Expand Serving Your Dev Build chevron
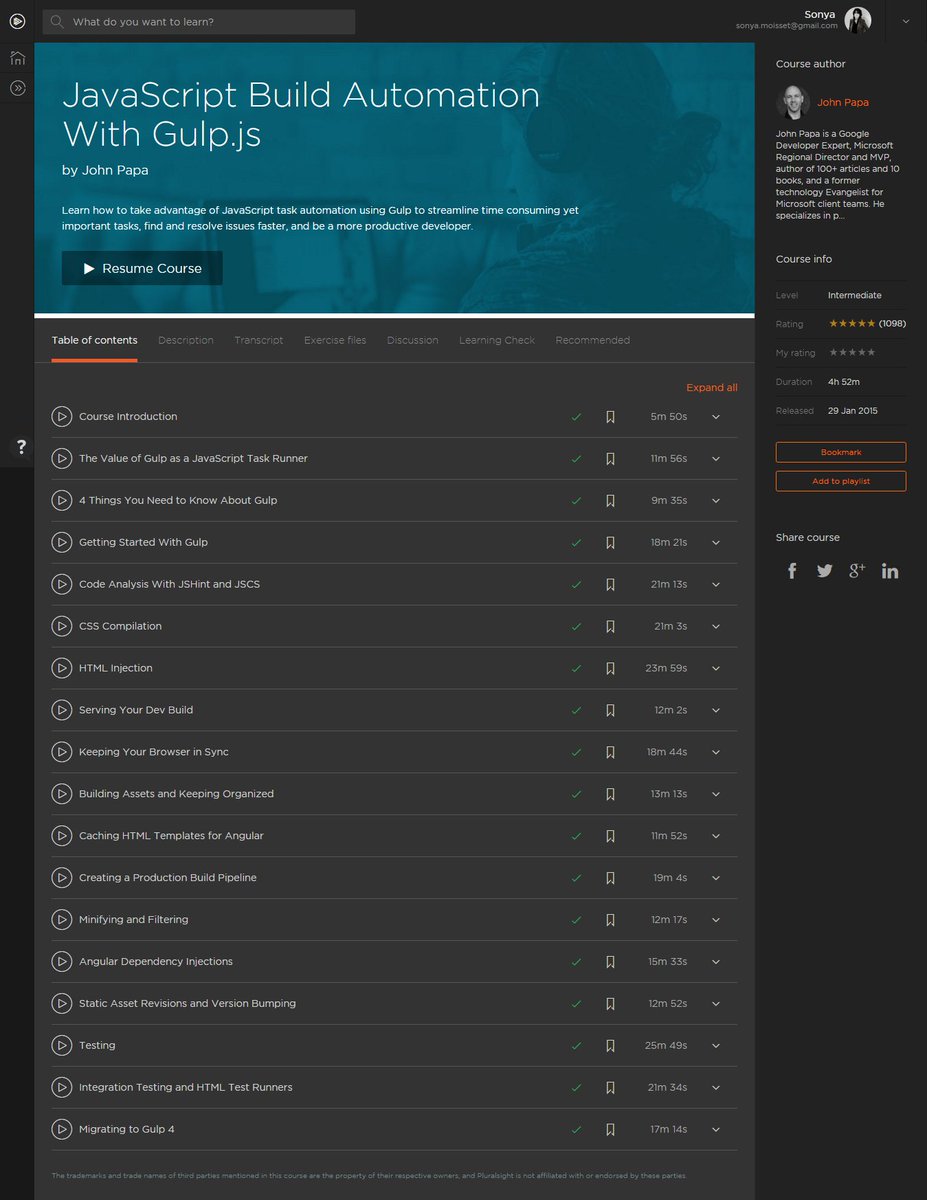 pyautogui.click(x=716, y=711)
